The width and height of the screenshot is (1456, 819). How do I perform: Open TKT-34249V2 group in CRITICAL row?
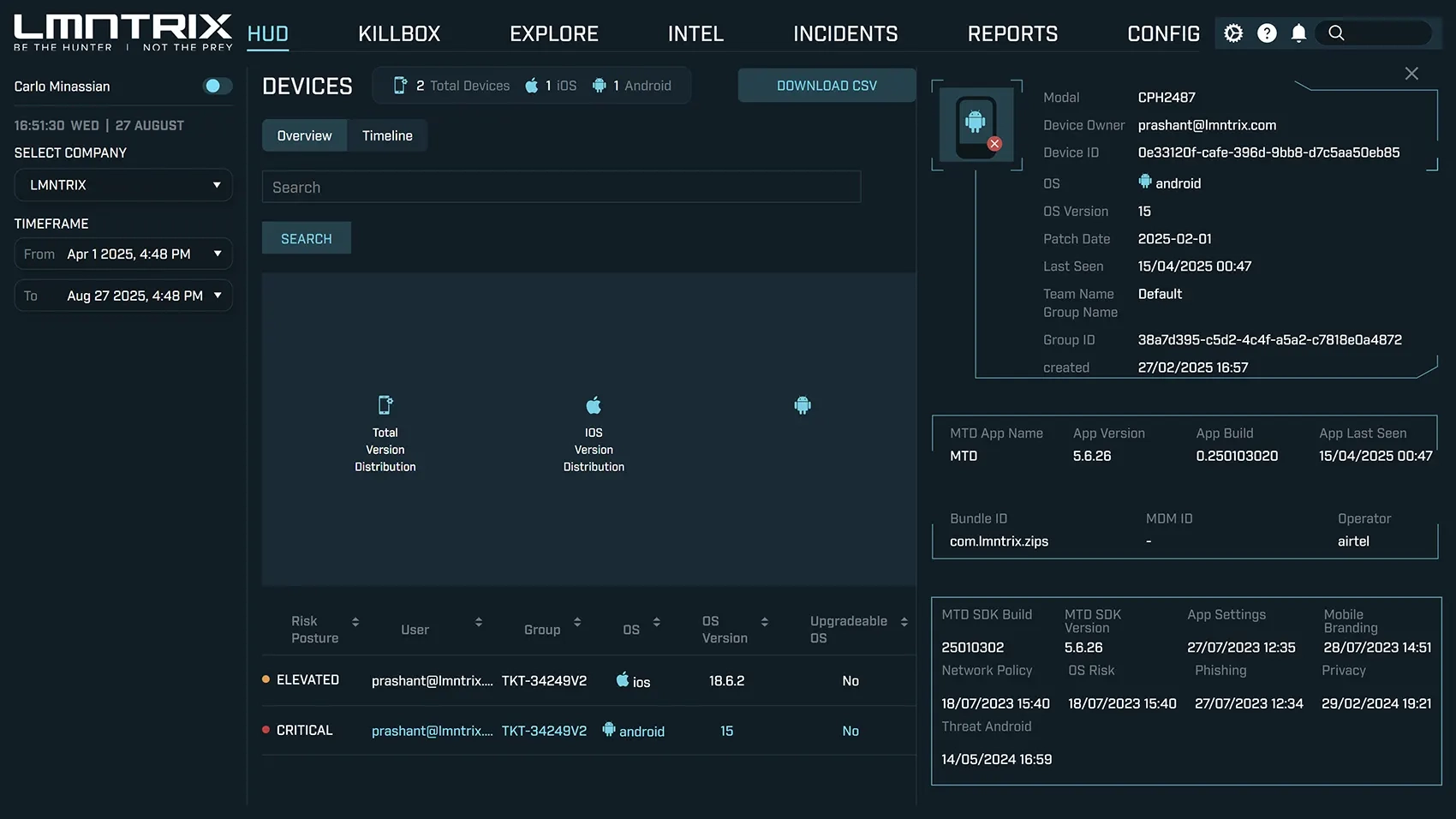[x=544, y=731]
